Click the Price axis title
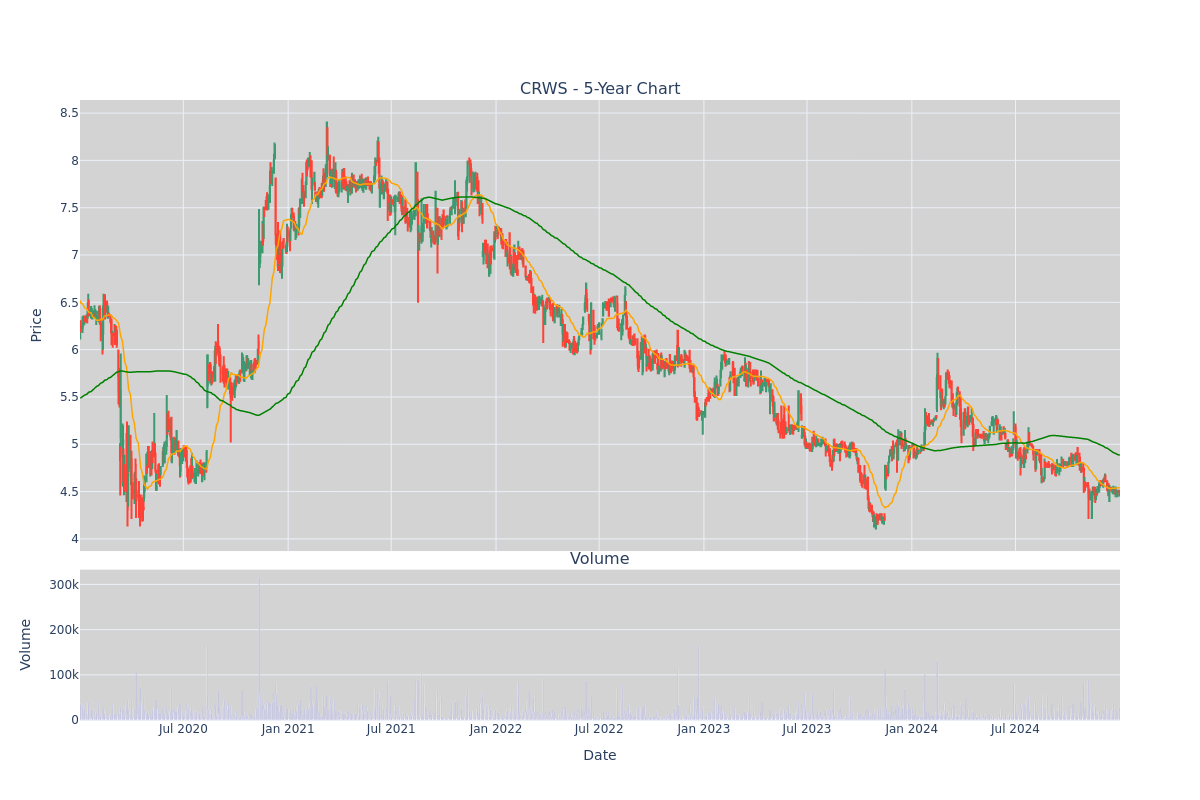The image size is (1200, 800). tap(37, 325)
